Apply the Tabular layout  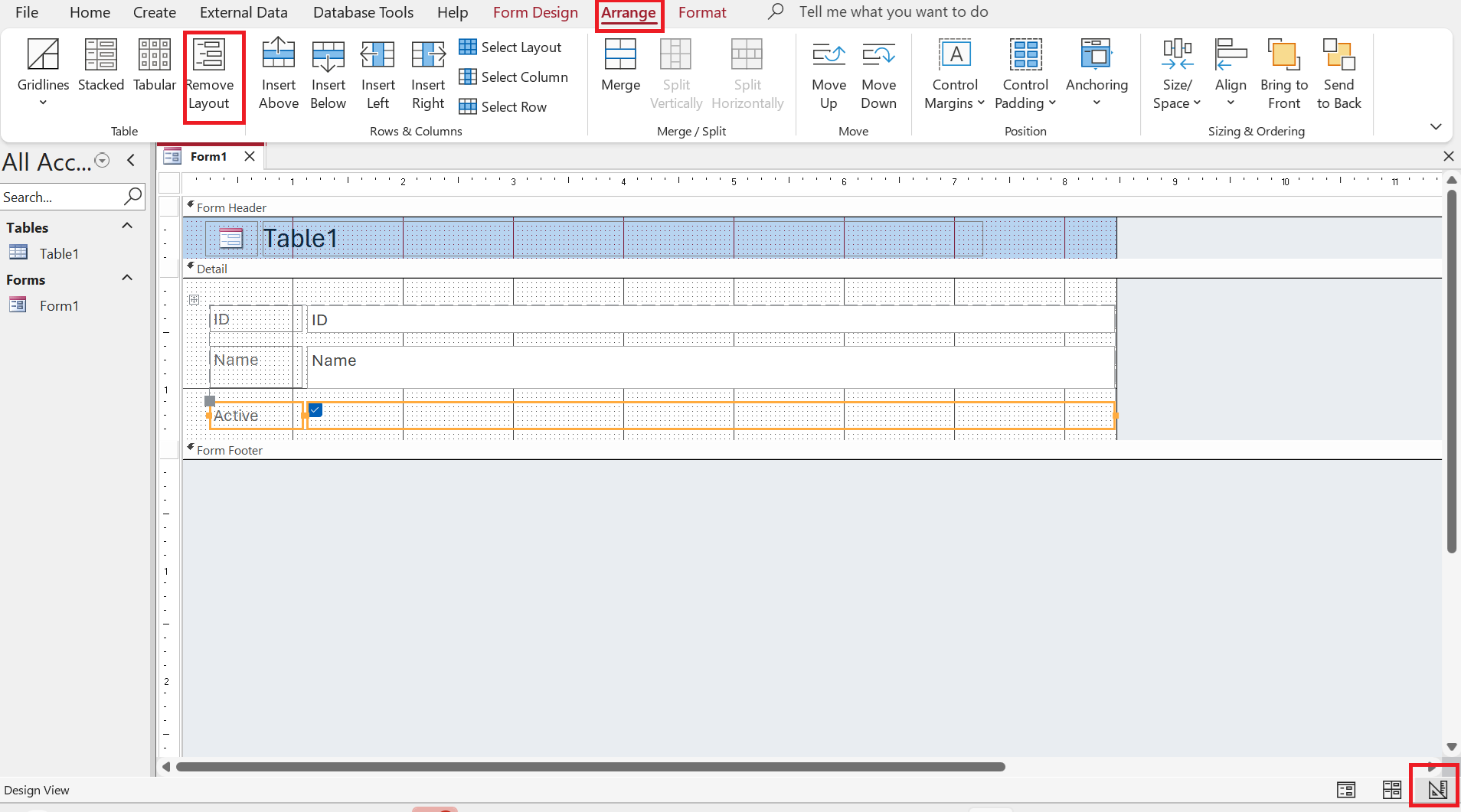click(x=154, y=66)
